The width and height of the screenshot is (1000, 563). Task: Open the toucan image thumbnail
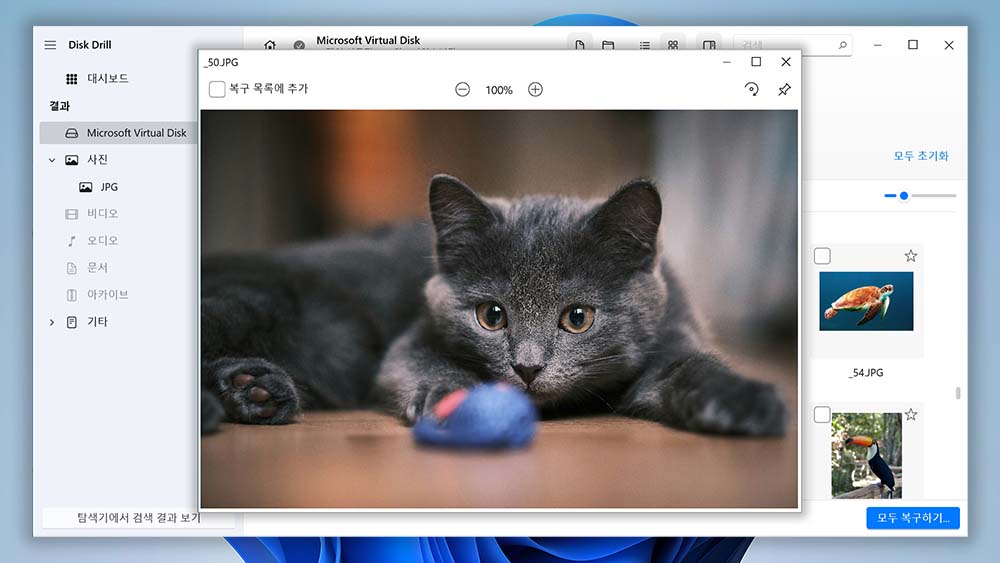tap(867, 455)
